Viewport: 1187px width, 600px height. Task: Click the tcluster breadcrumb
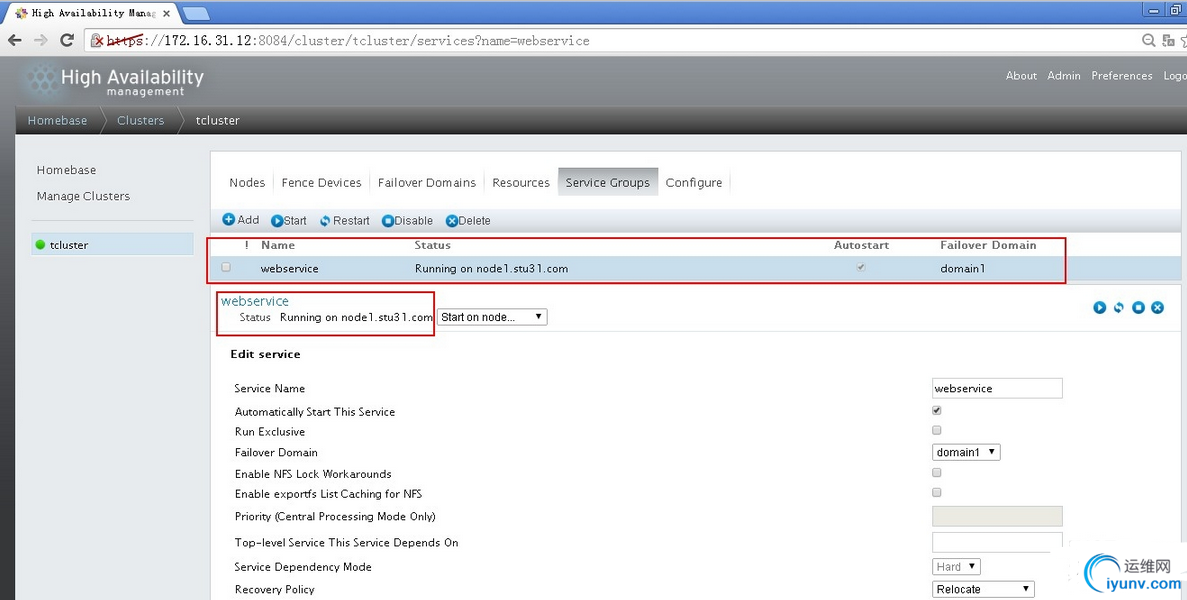coord(217,120)
